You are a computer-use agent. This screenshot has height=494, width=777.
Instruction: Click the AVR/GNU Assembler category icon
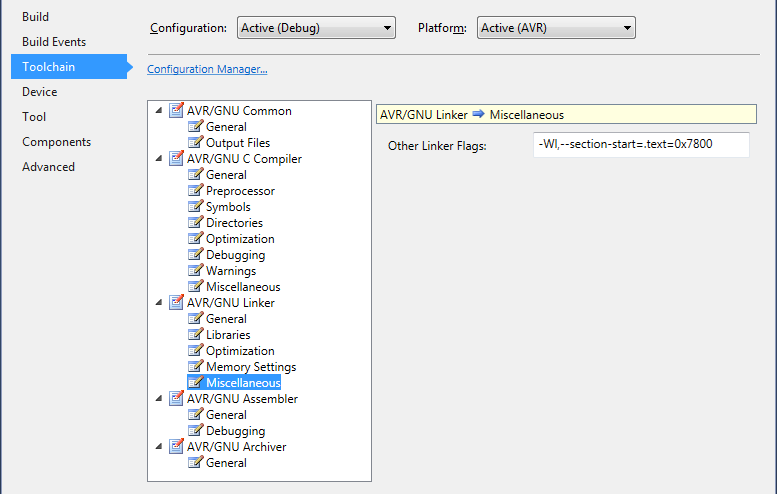point(177,399)
